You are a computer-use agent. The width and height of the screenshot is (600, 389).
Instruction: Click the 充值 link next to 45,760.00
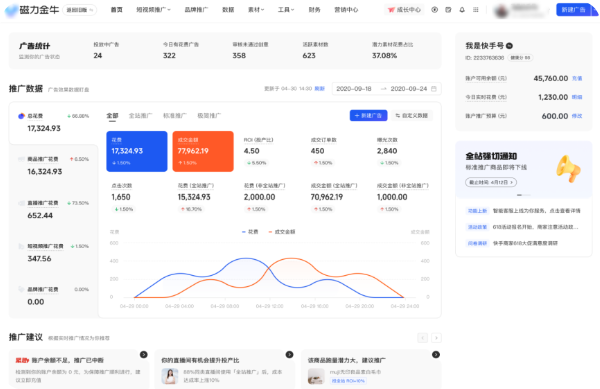coord(577,78)
